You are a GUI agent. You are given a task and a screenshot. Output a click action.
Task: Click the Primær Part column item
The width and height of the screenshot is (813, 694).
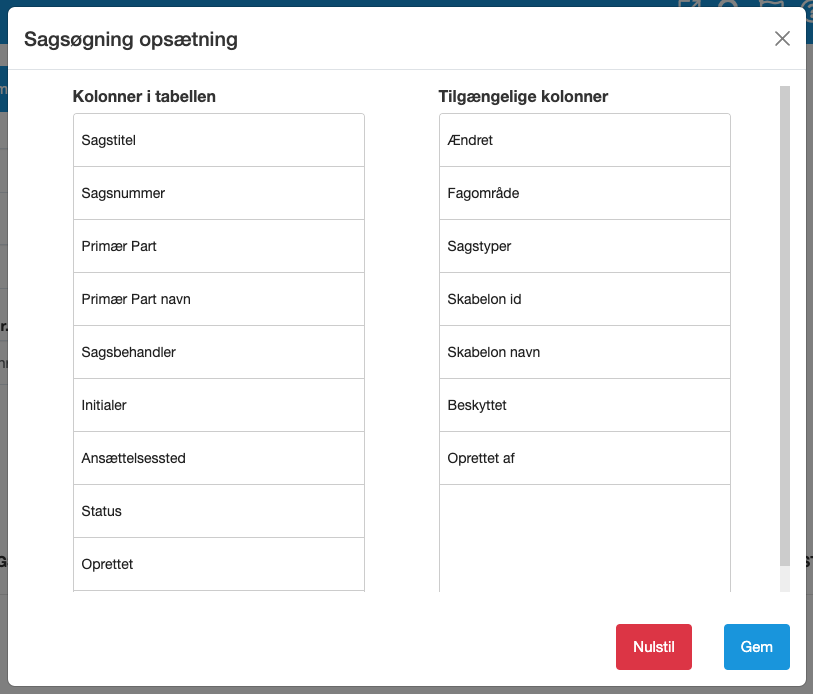tap(218, 246)
